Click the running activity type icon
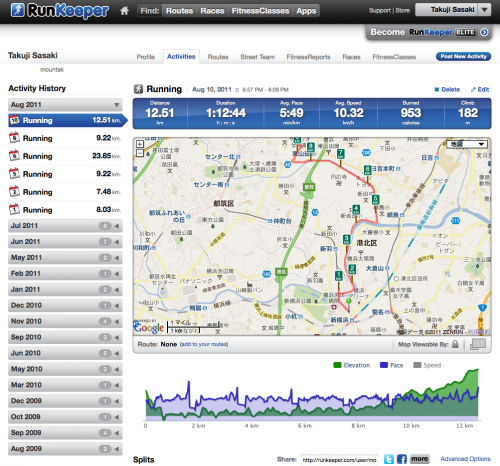 click(138, 89)
